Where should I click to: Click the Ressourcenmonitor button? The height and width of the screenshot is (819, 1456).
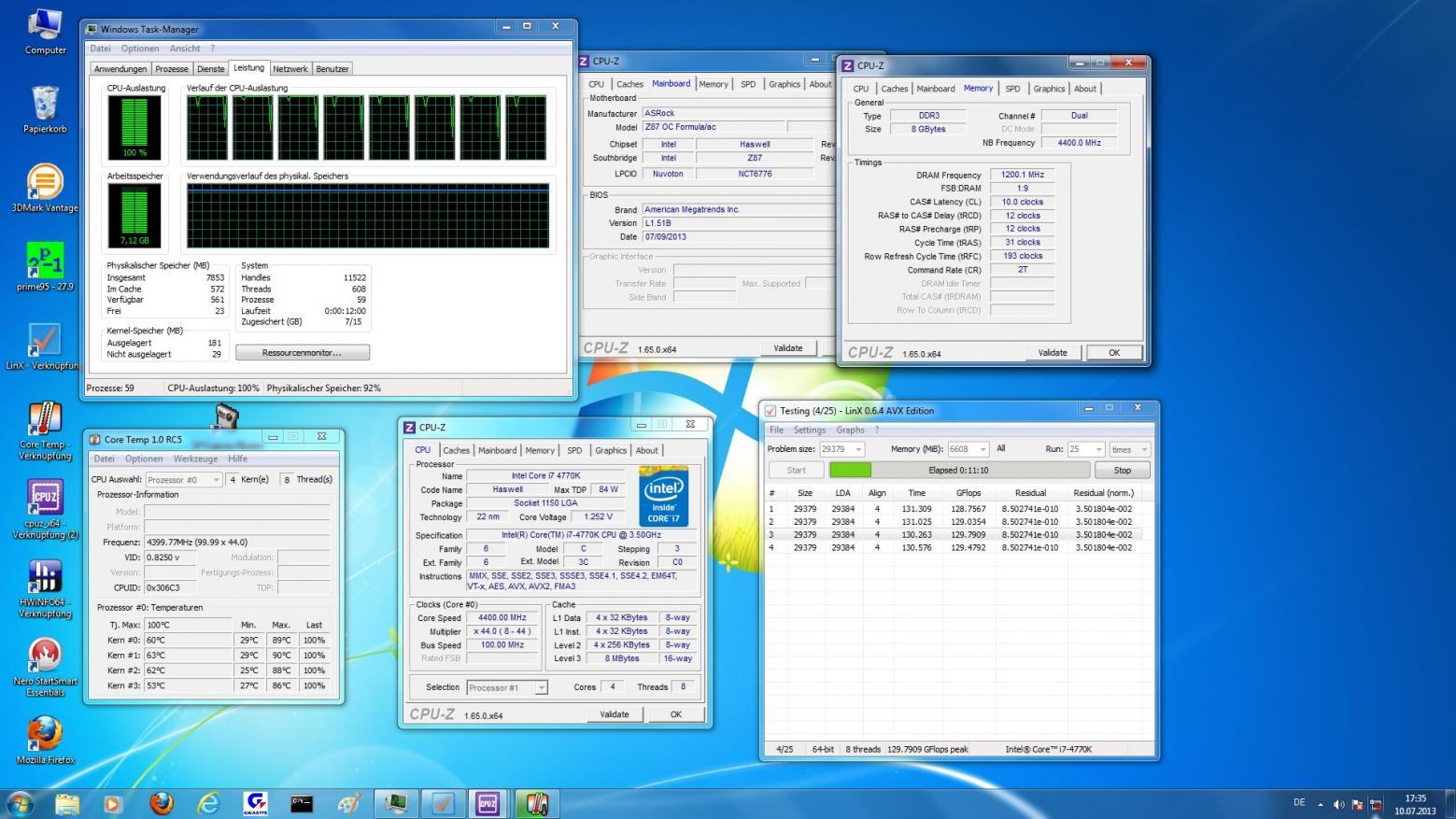pos(303,353)
